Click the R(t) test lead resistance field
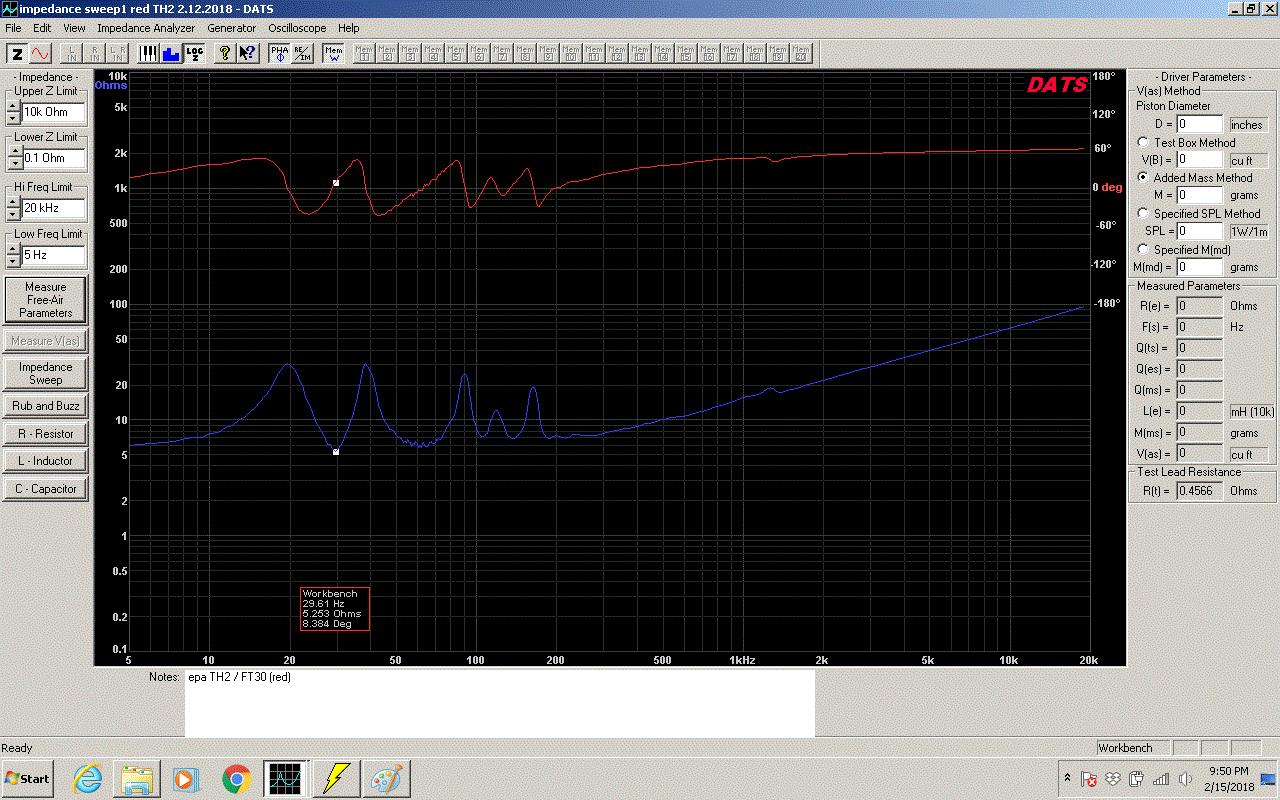The image size is (1280, 800). tap(1199, 491)
